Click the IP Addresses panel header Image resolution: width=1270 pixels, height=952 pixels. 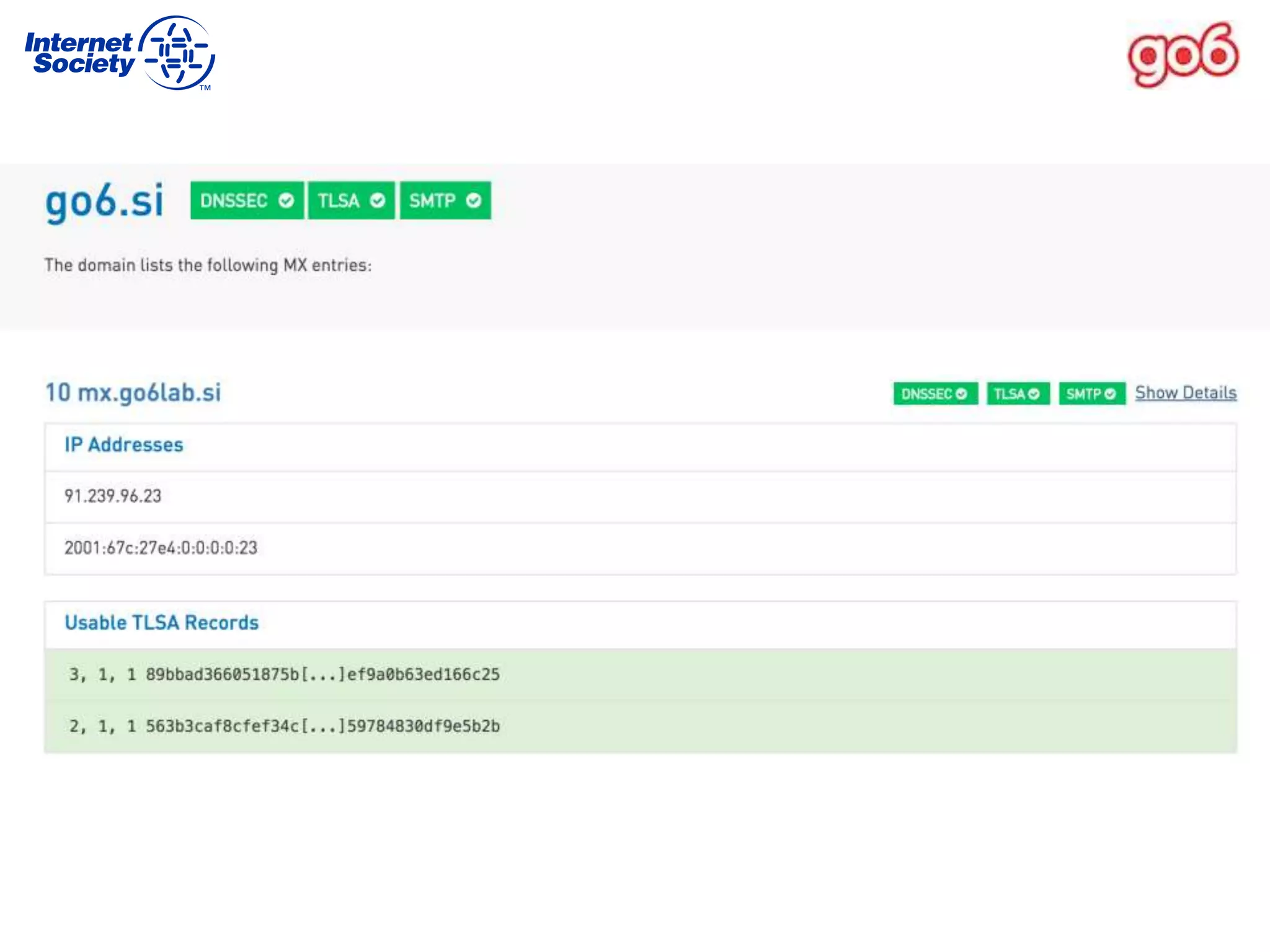pyautogui.click(x=124, y=445)
